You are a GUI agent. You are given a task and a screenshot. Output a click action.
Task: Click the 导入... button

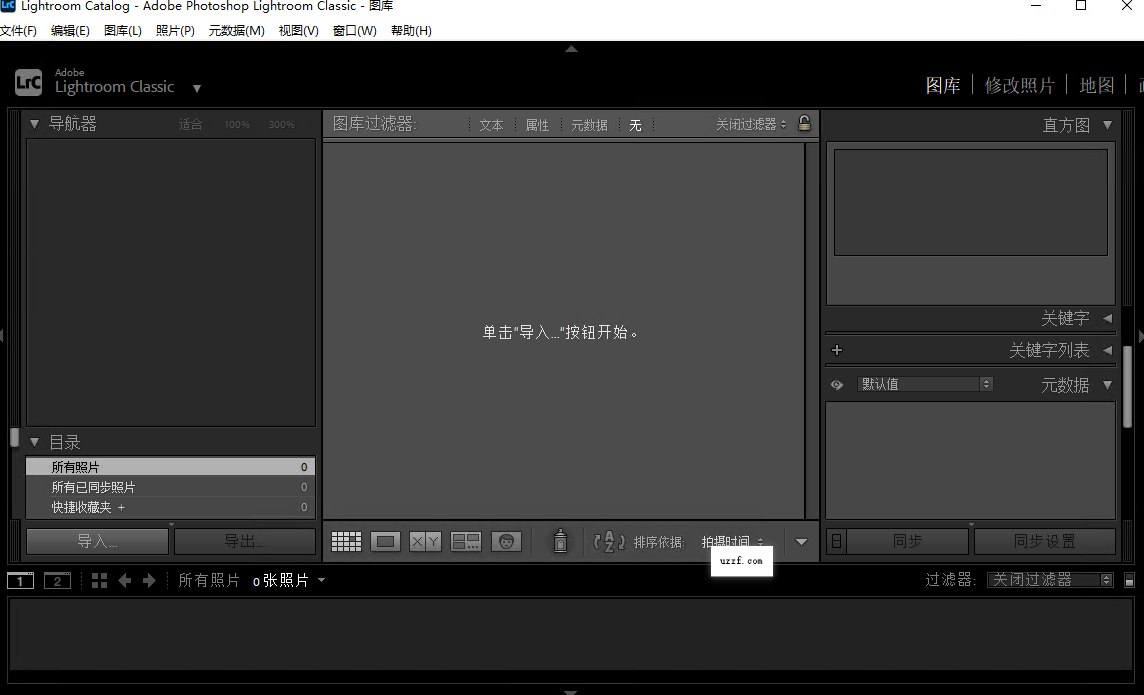pyautogui.click(x=97, y=541)
